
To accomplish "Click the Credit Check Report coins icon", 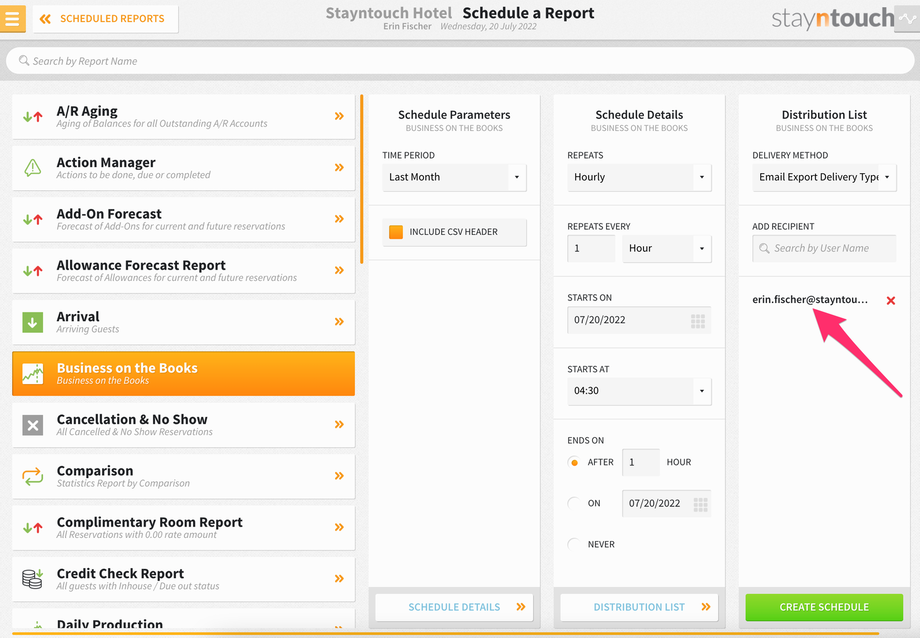I will click(x=33, y=579).
